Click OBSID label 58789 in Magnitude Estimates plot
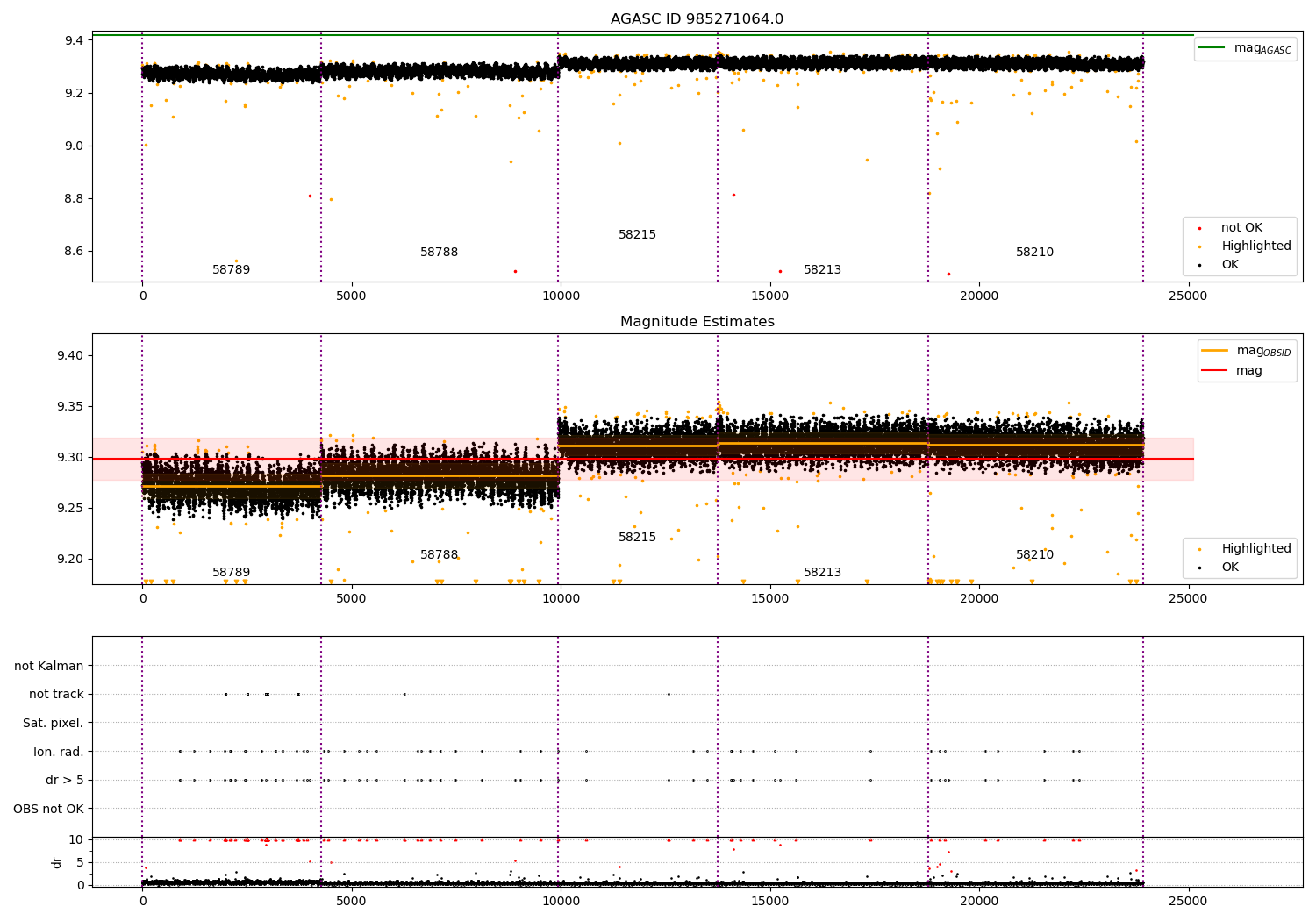 (232, 573)
